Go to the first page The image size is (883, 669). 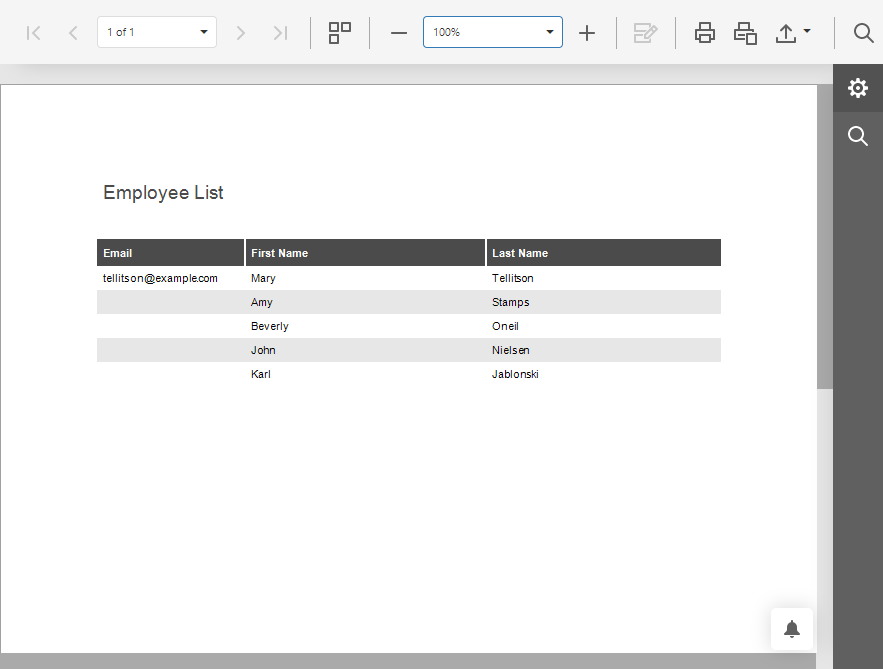[34, 33]
